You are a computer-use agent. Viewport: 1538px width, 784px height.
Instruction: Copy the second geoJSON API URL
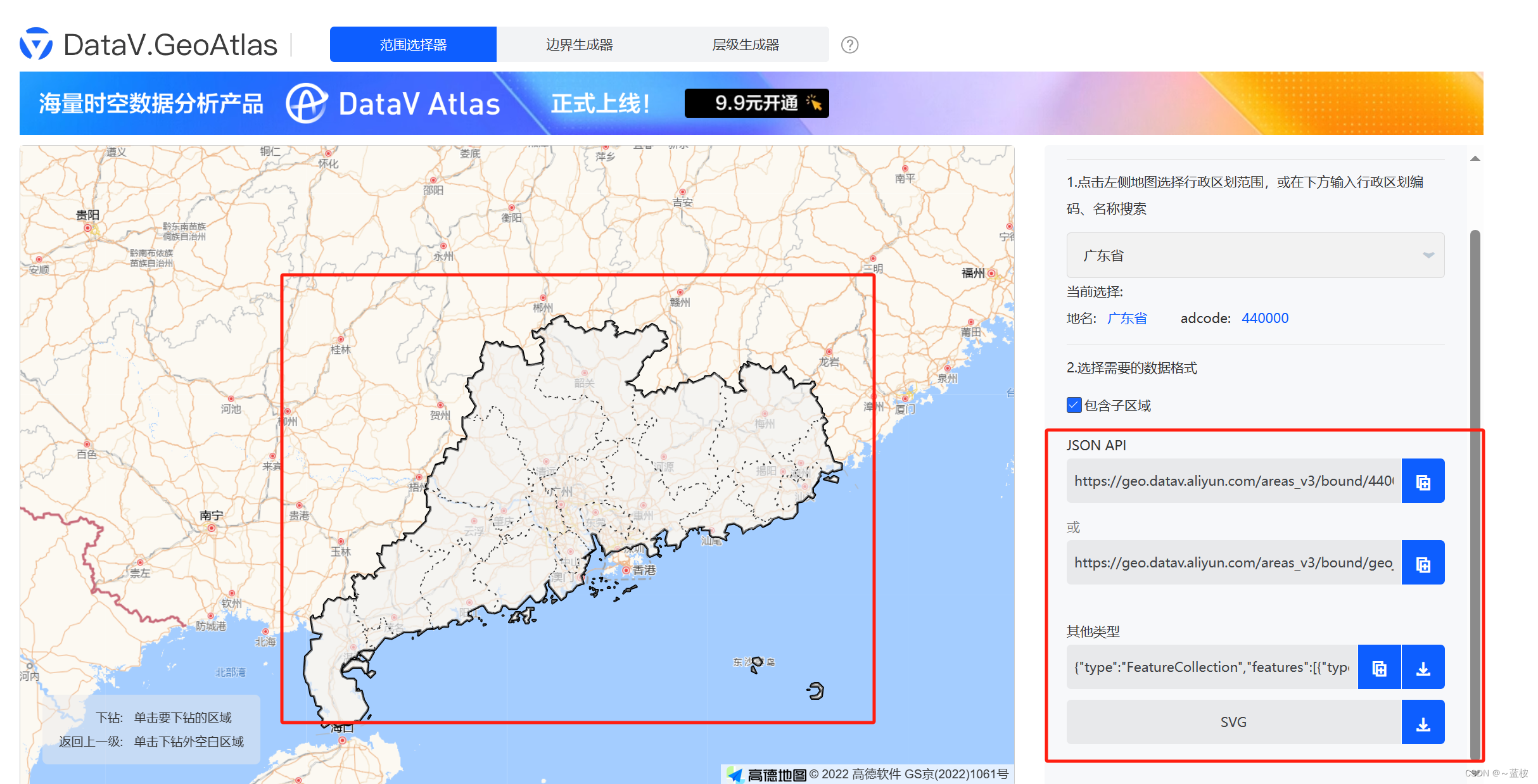coord(1423,562)
